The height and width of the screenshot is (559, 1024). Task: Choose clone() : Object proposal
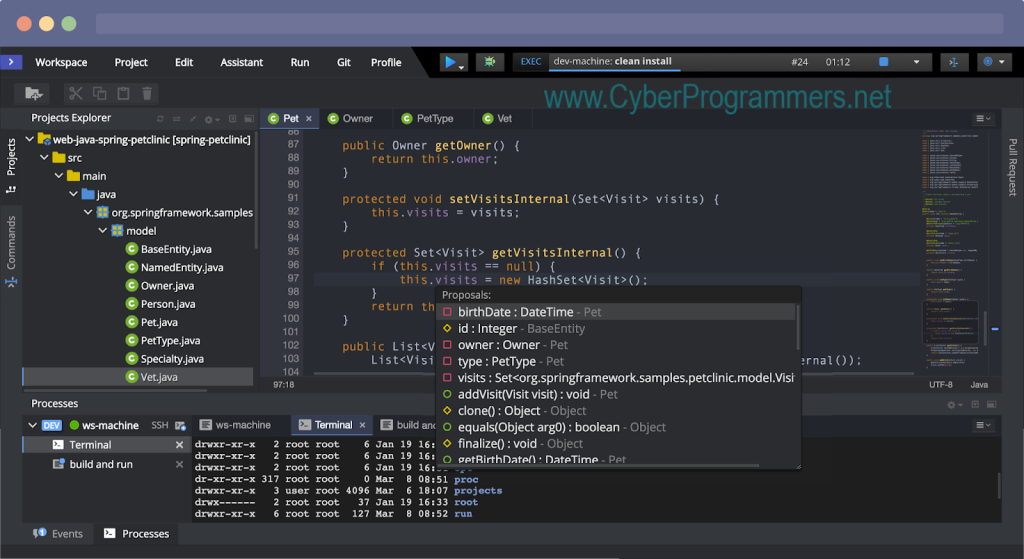pos(617,411)
